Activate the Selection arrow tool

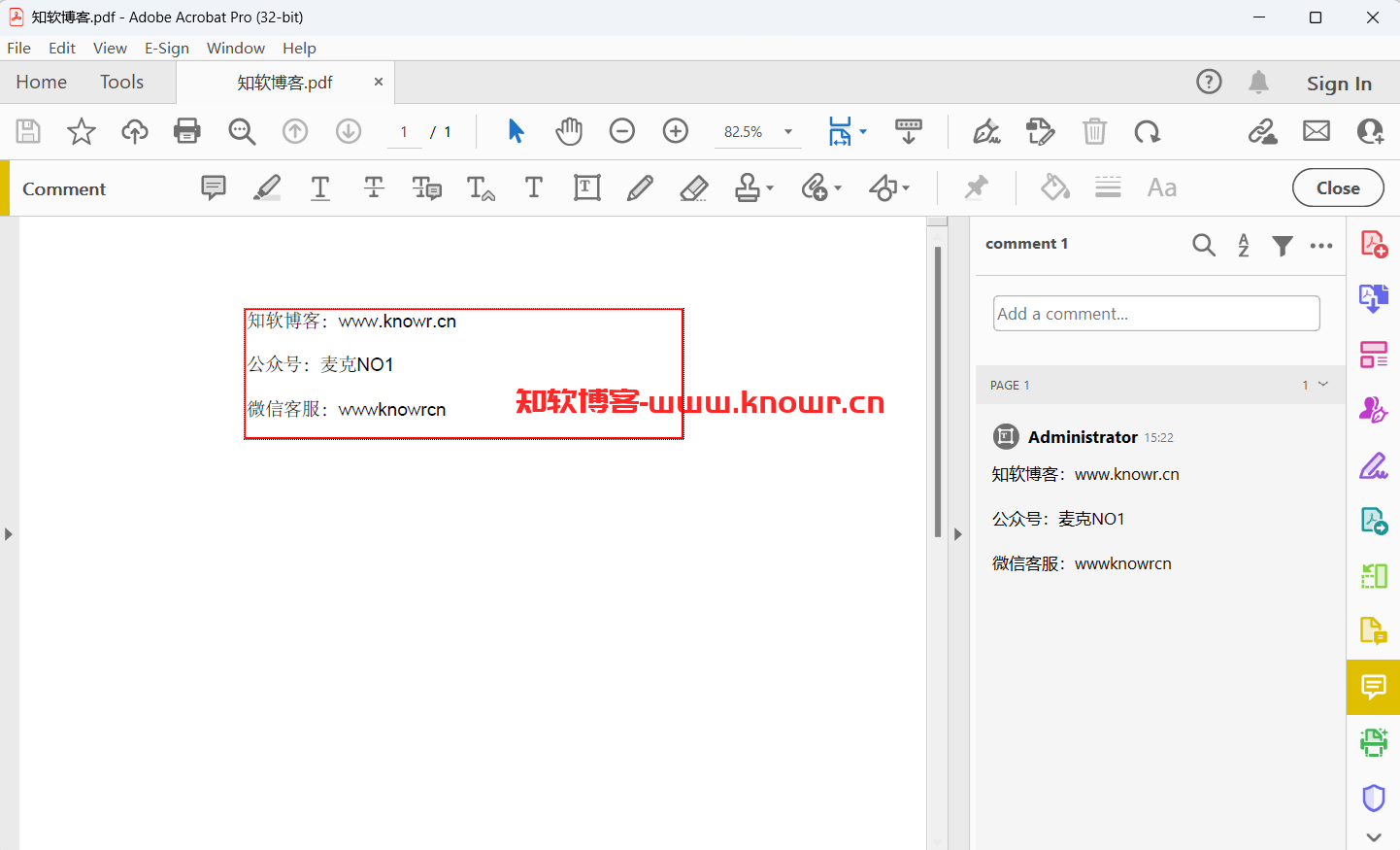point(516,131)
